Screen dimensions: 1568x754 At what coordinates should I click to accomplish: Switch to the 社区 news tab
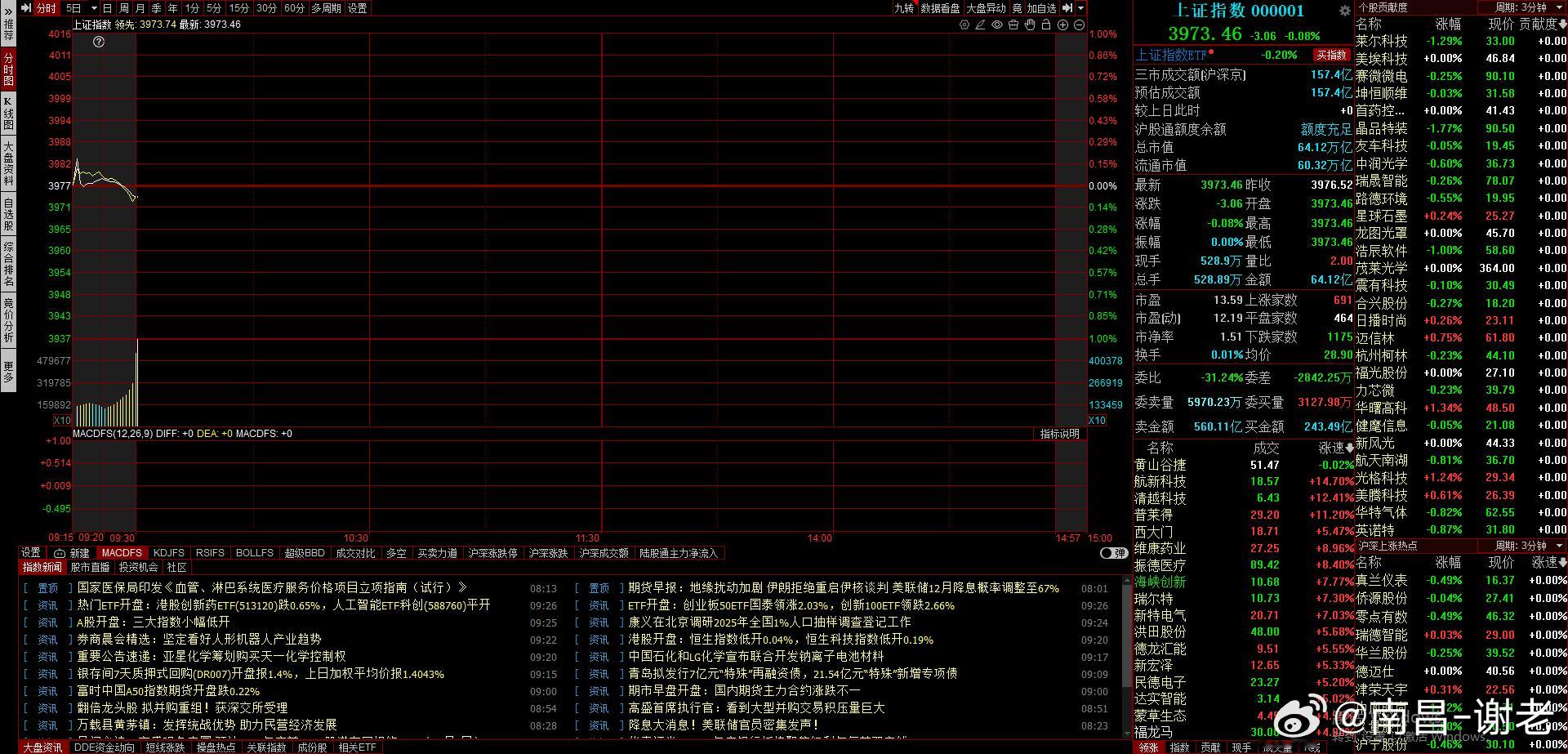(x=177, y=567)
